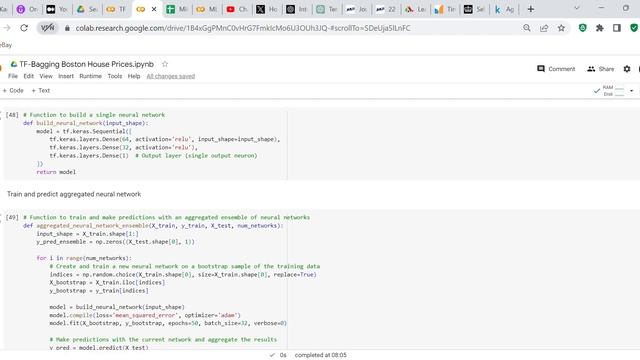Run cell [48]

pos(12,115)
